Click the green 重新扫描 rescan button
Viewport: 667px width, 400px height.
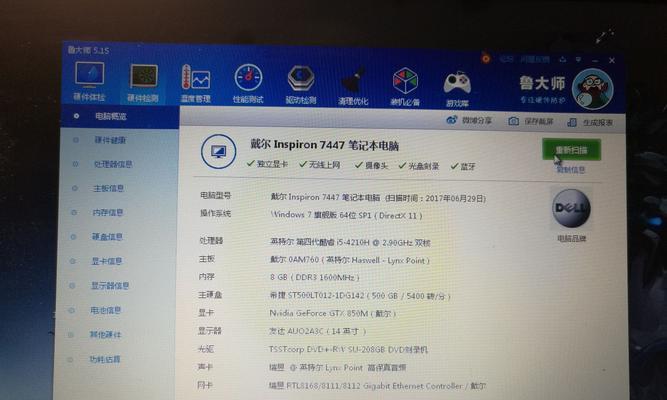point(571,150)
